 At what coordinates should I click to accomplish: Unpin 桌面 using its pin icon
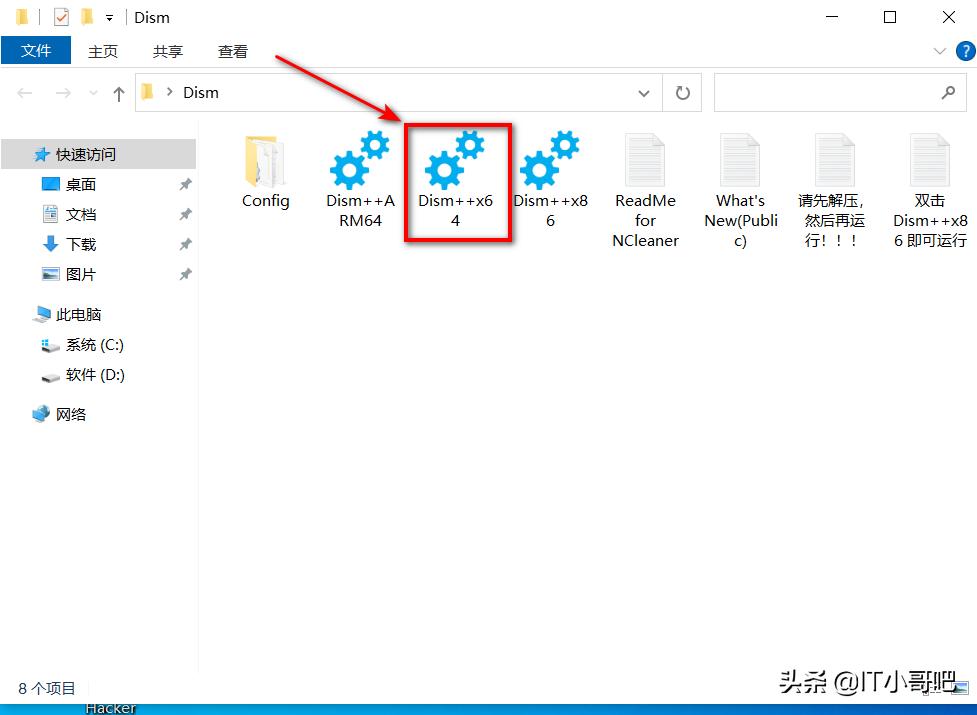click(x=185, y=184)
